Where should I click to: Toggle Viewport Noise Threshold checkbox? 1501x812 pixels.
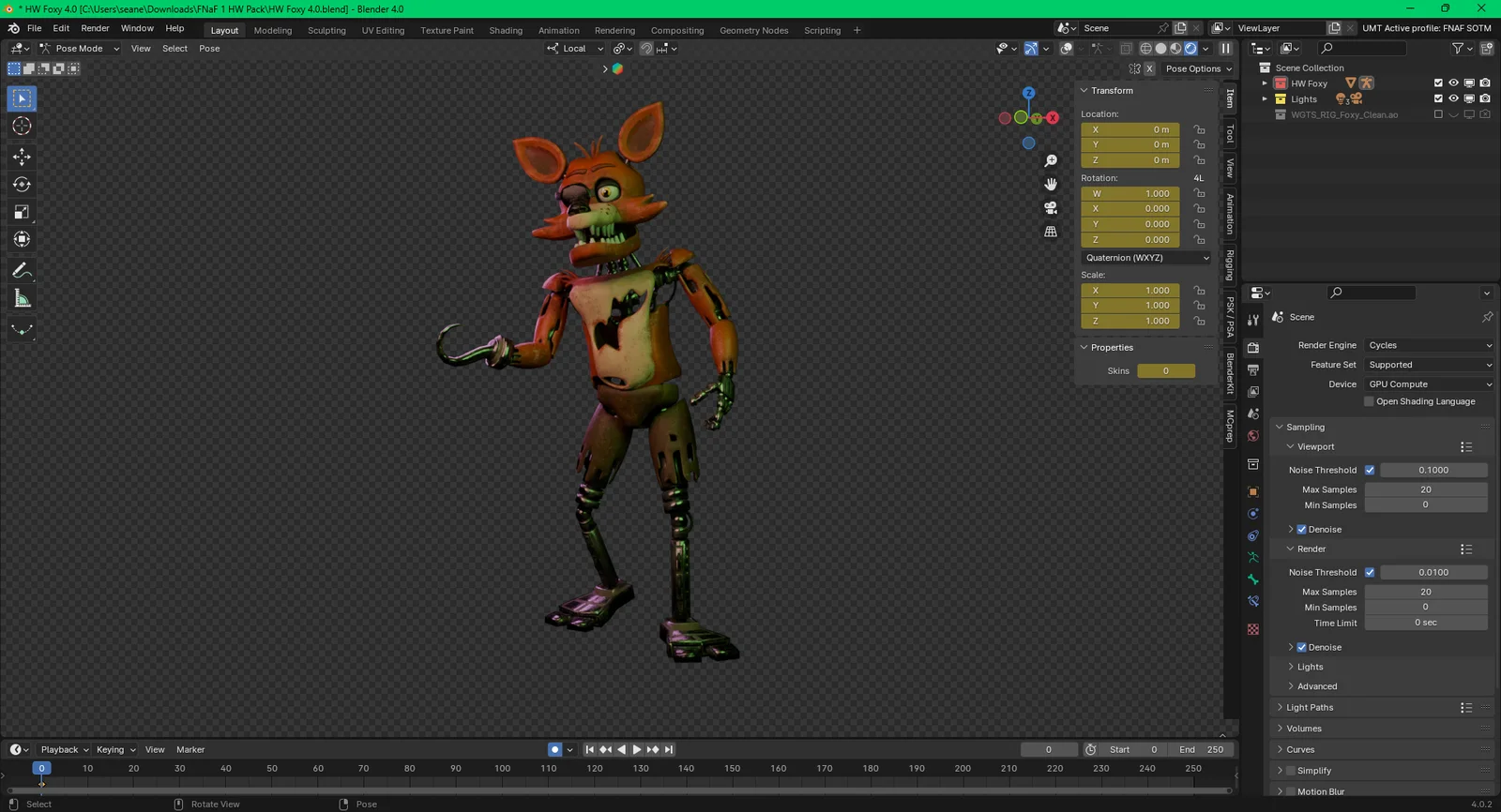click(1370, 471)
